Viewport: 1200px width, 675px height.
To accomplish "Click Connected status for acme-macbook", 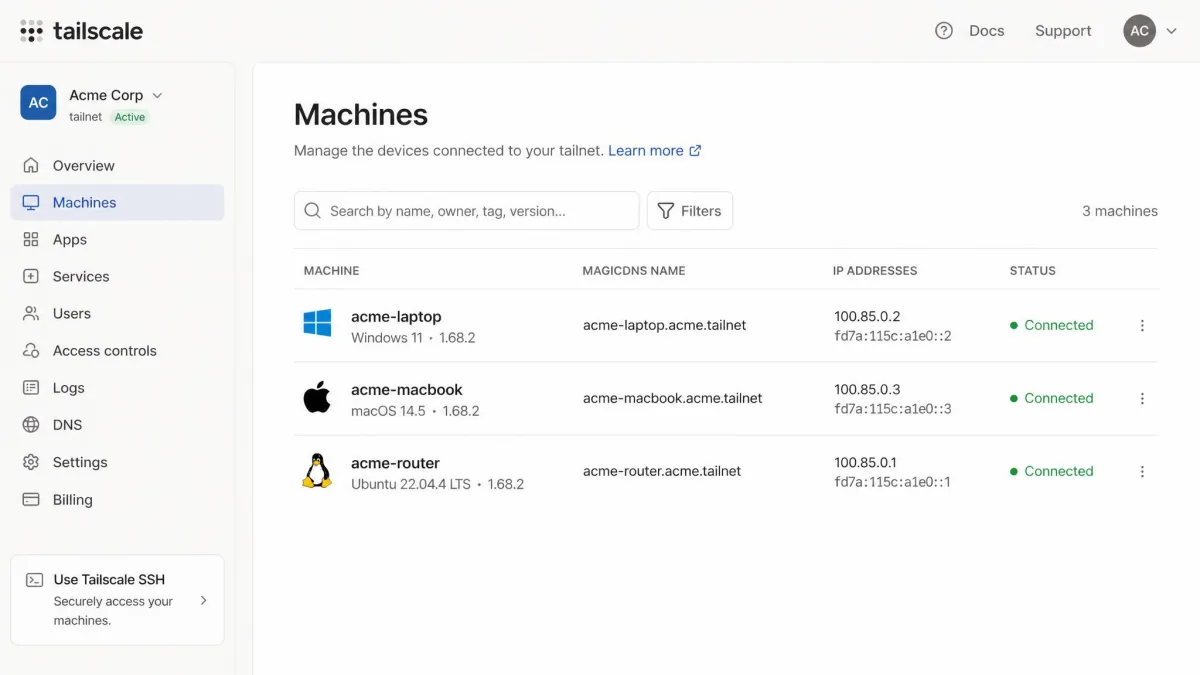I will pyautogui.click(x=1052, y=398).
